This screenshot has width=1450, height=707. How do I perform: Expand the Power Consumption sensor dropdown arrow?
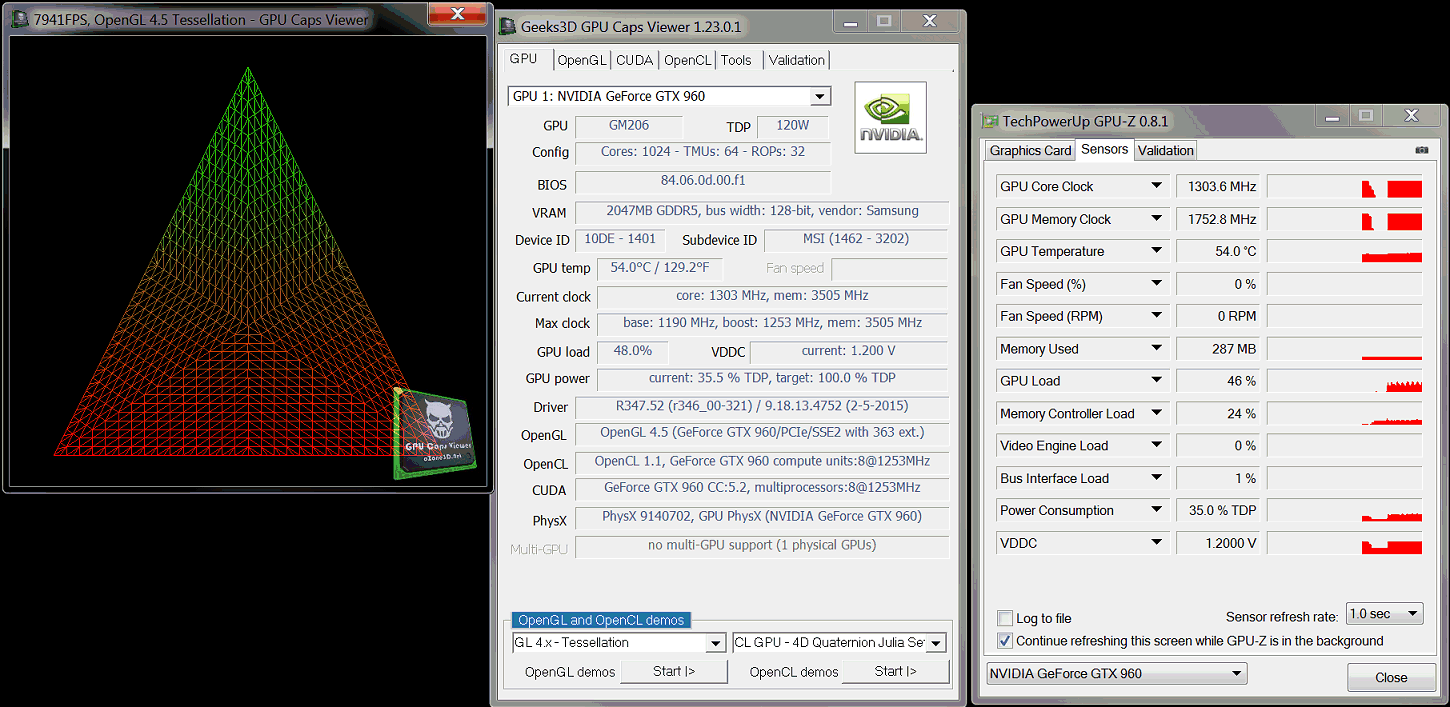pos(1156,510)
